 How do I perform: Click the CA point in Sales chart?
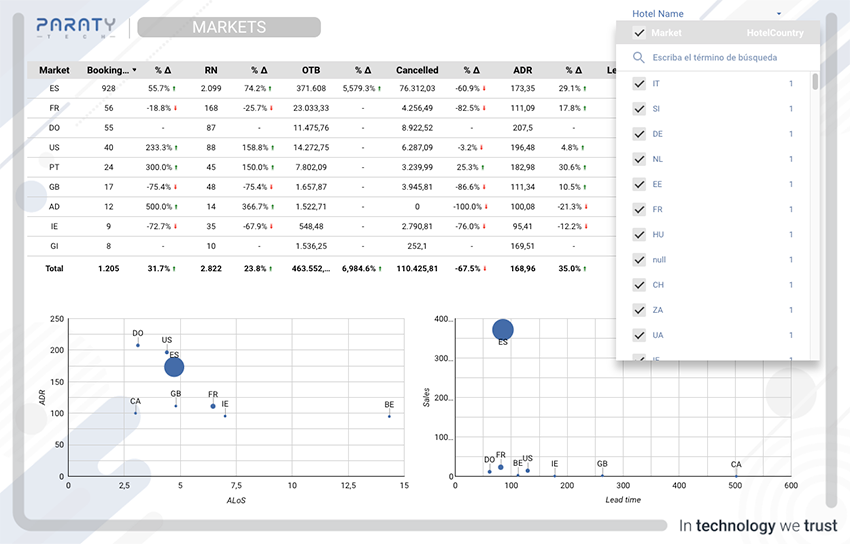tap(736, 476)
